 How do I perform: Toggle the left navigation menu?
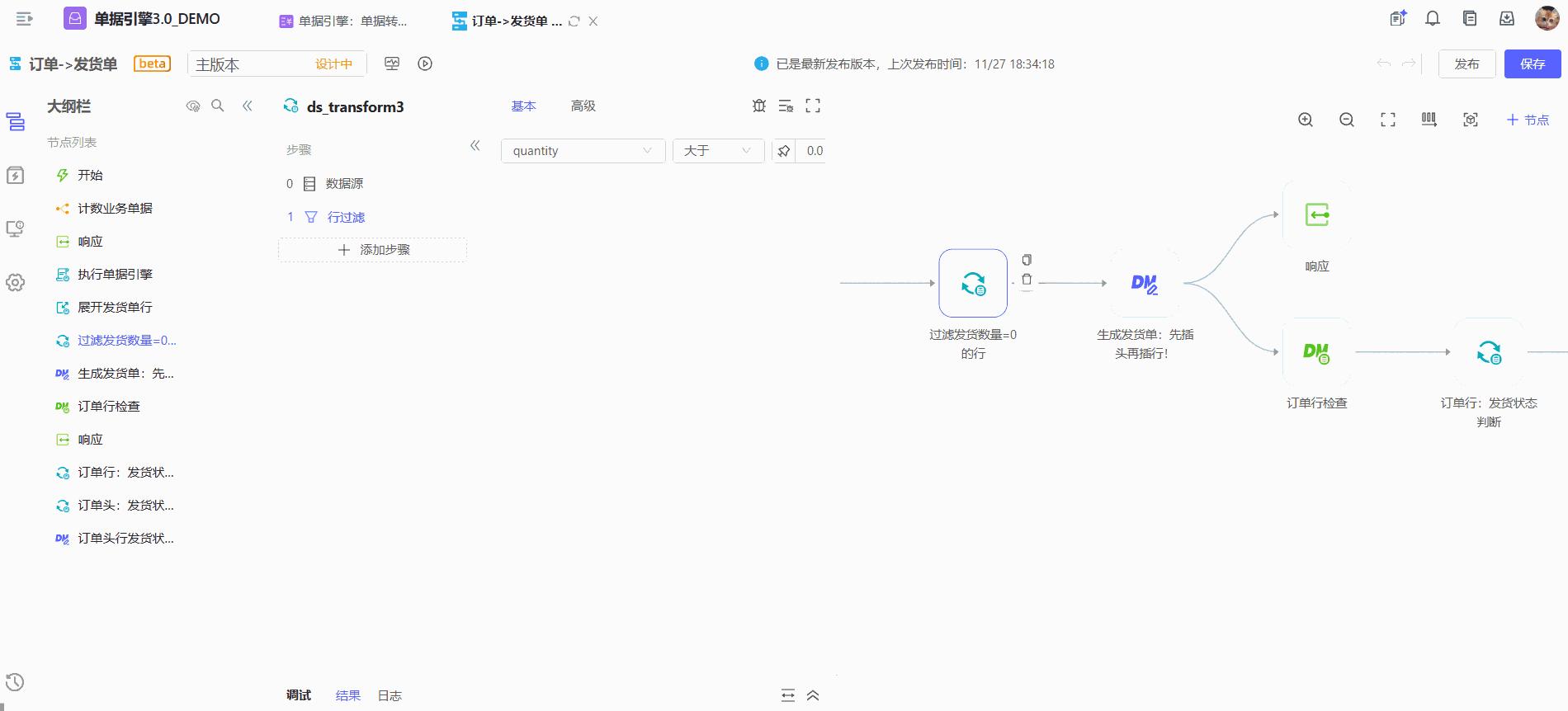pos(24,19)
